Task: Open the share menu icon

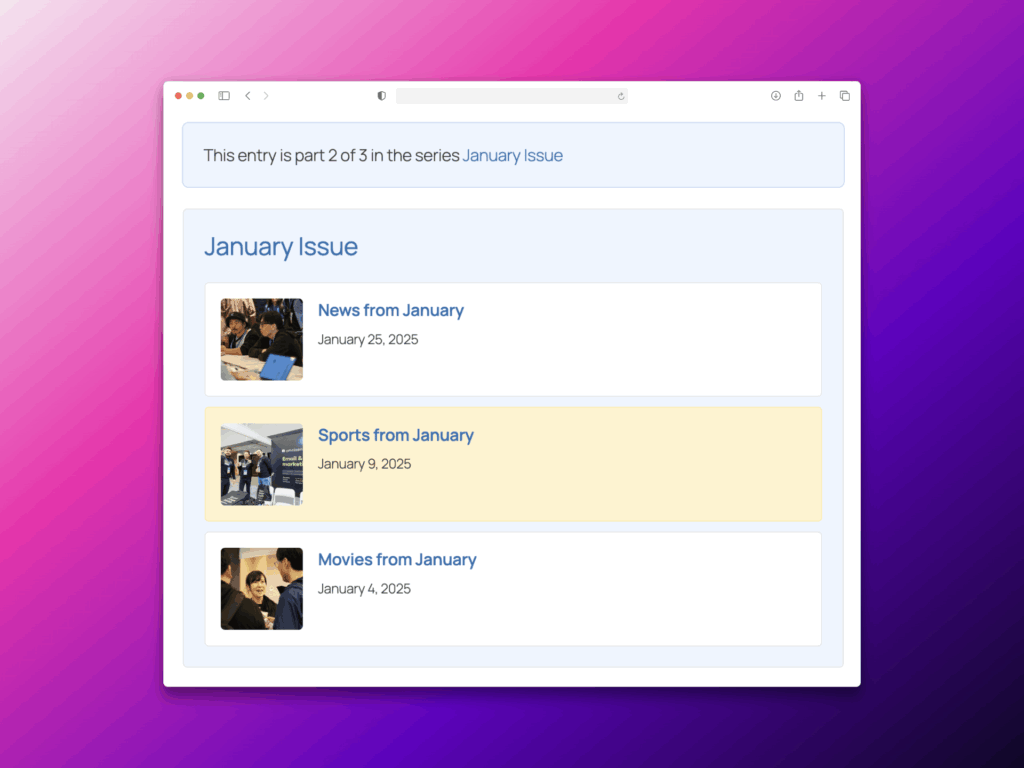Action: [x=799, y=96]
